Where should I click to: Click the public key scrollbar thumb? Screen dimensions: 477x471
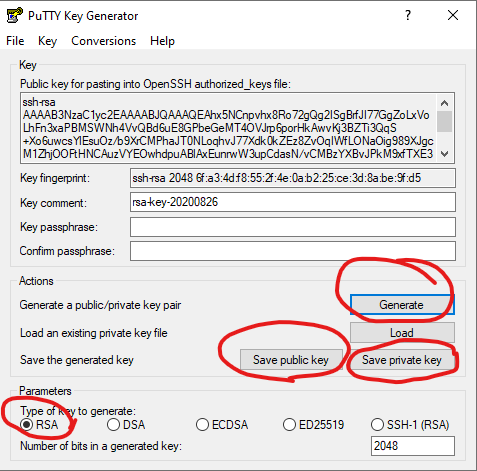444,122
